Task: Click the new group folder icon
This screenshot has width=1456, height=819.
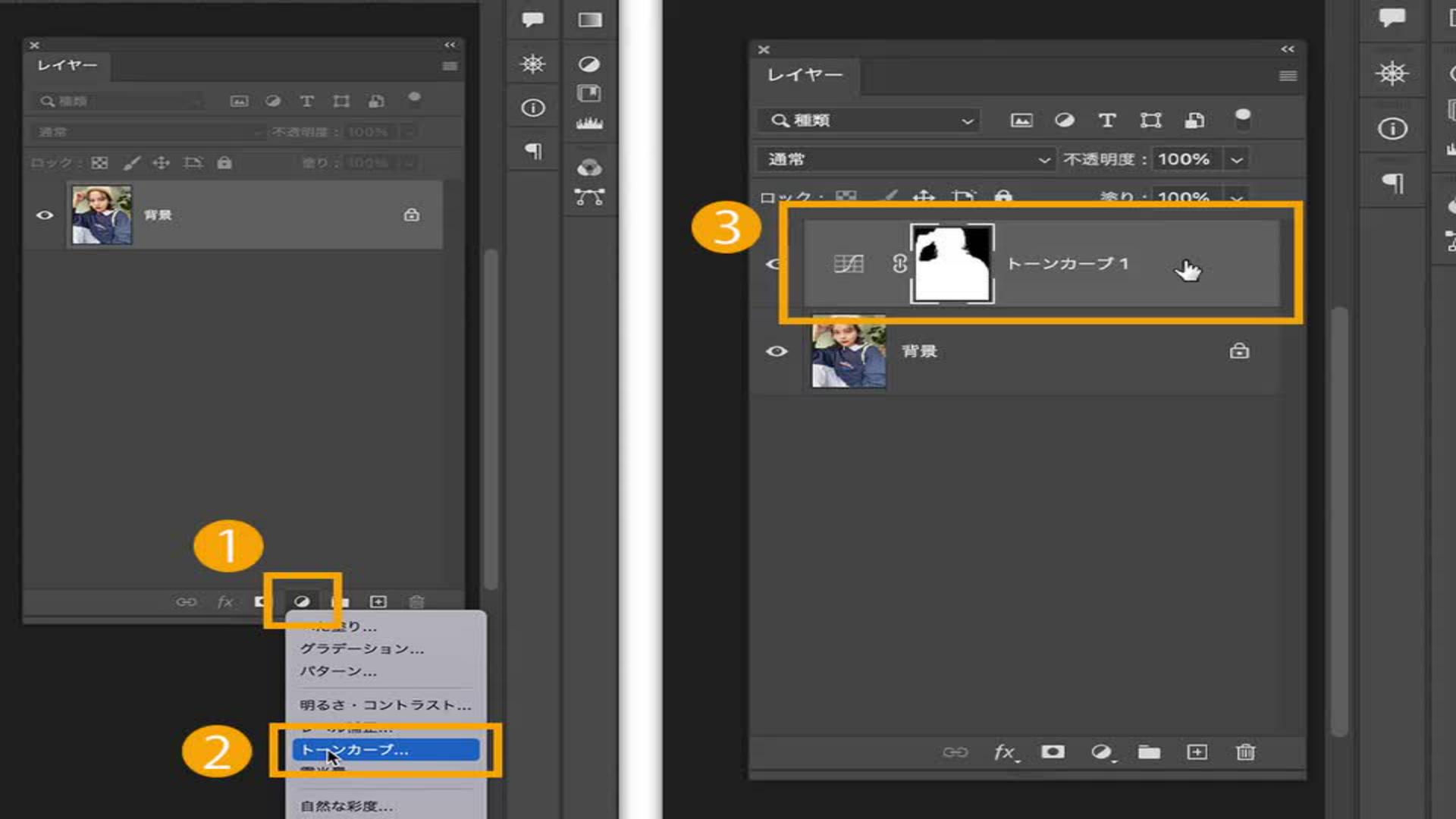Action: 1149,752
